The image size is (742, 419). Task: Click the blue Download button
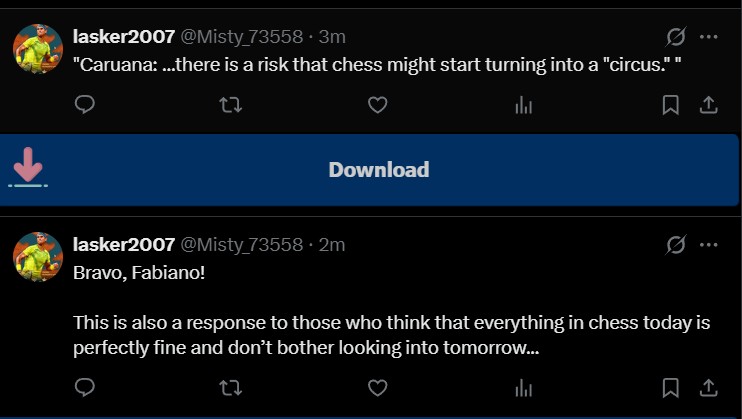[x=378, y=170]
